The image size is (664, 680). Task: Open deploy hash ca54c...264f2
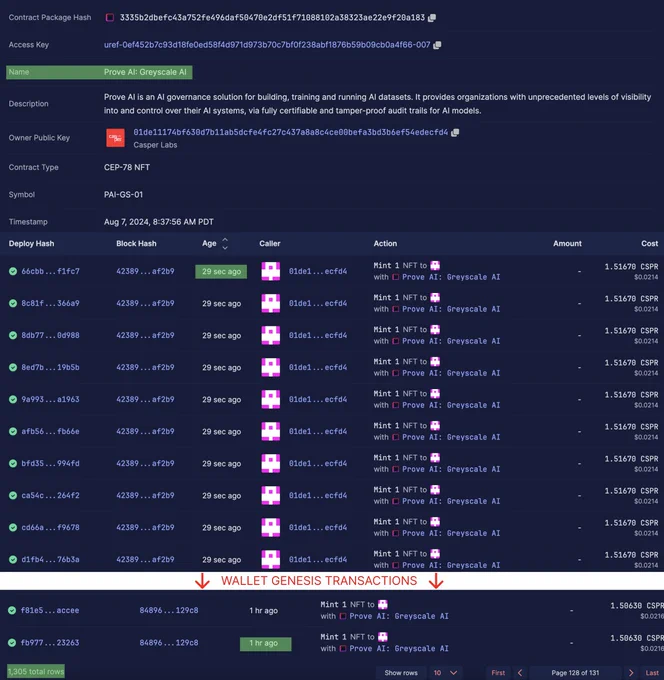pyautogui.click(x=50, y=495)
